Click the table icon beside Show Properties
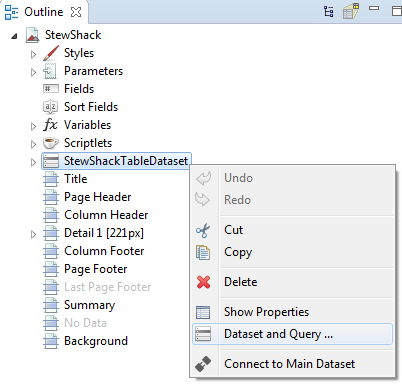402x385 pixels. [x=203, y=312]
